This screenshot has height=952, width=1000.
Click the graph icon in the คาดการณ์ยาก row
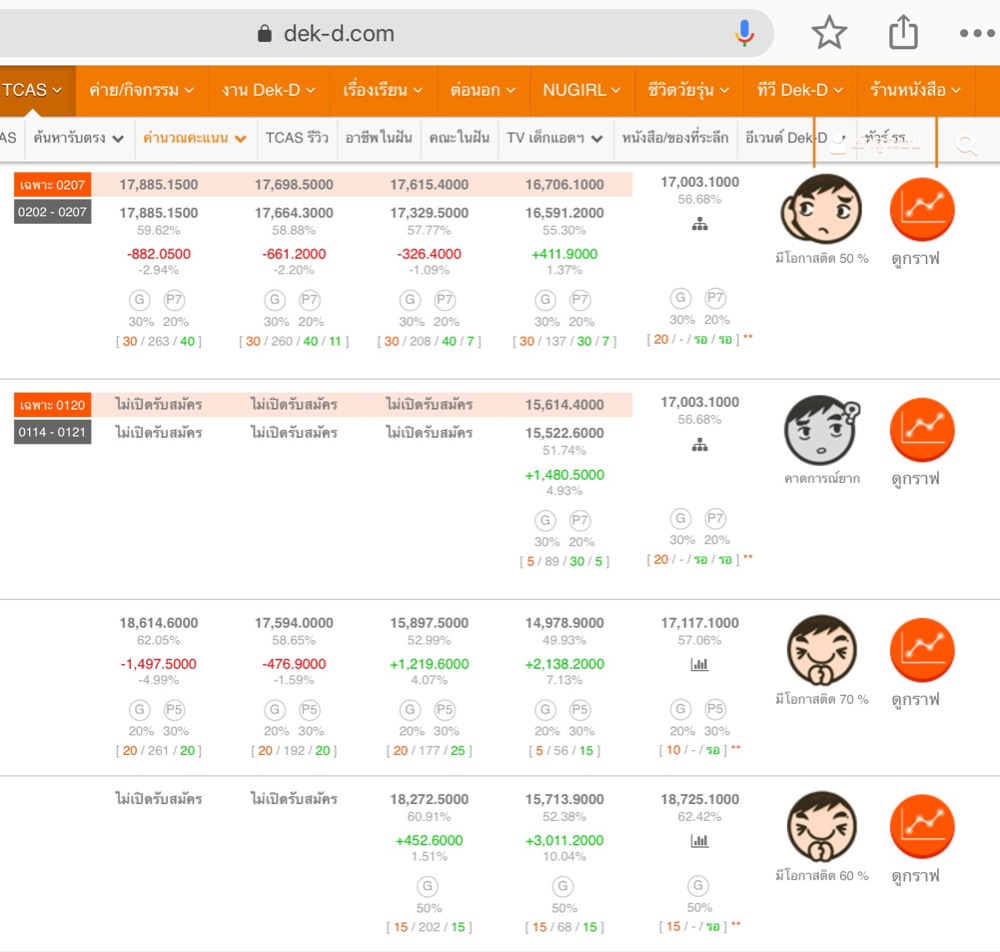pyautogui.click(x=922, y=429)
